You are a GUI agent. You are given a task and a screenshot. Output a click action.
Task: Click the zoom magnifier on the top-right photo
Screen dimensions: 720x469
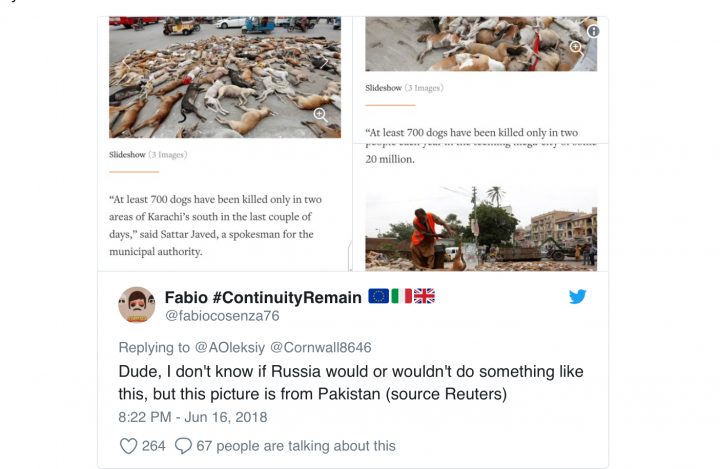(576, 47)
